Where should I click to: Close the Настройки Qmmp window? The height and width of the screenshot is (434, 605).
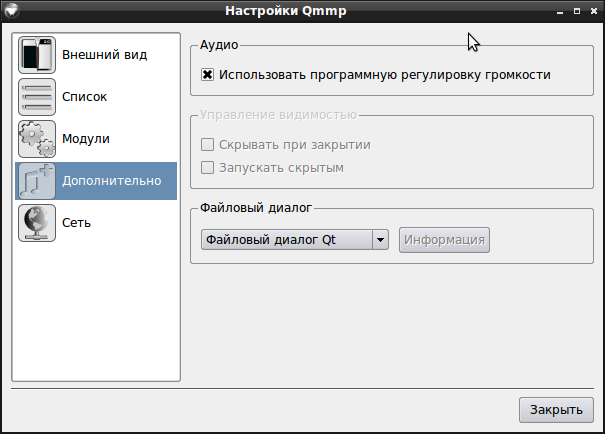coord(594,11)
